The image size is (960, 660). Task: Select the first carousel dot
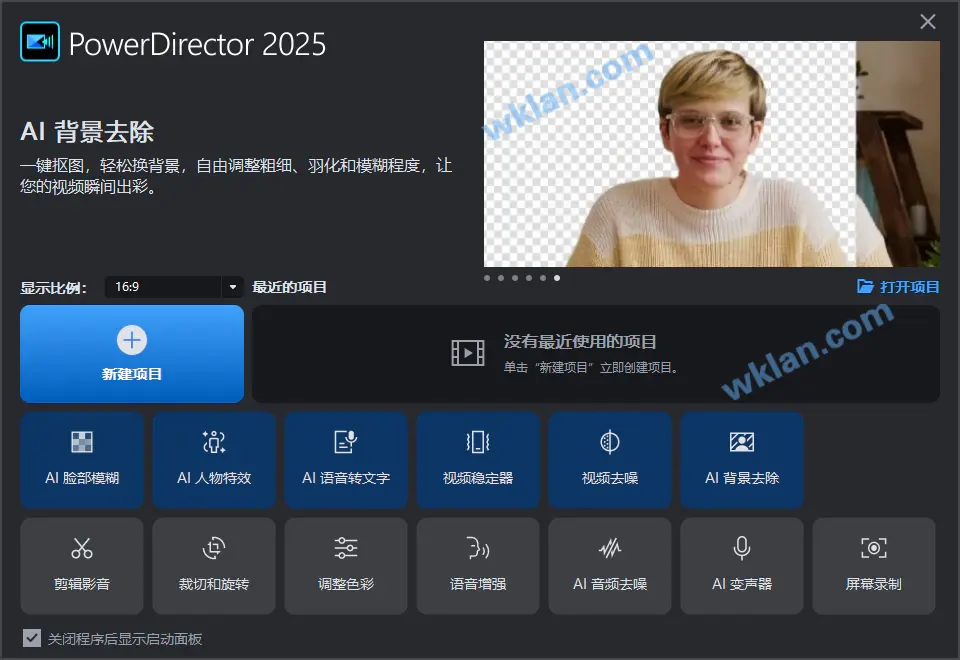[x=487, y=278]
